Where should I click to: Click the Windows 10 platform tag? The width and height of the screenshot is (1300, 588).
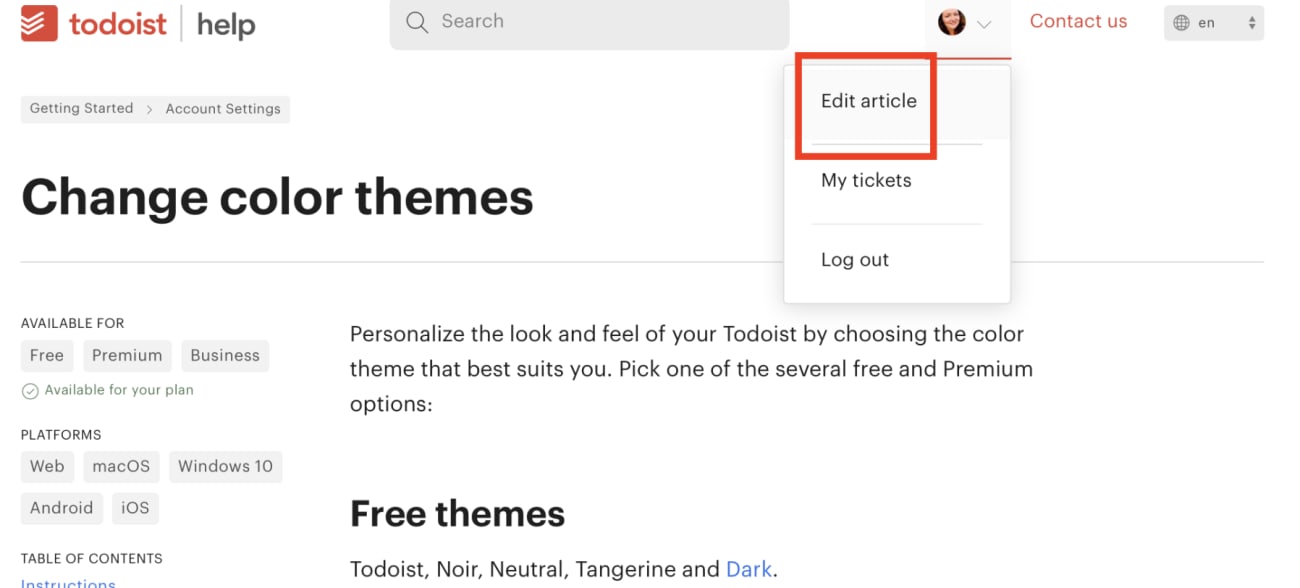pyautogui.click(x=225, y=467)
